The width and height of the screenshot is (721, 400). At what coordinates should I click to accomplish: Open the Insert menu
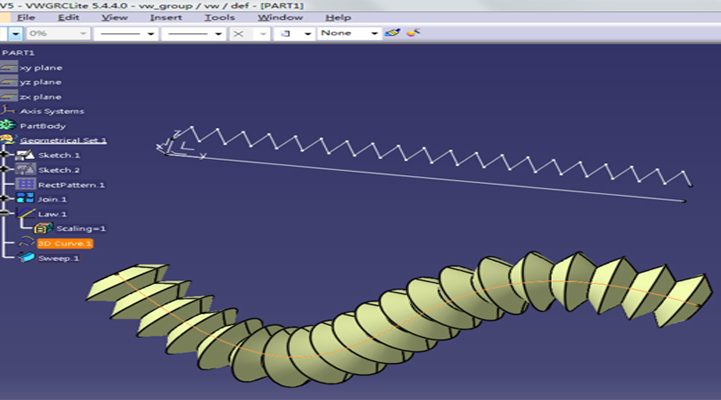pyautogui.click(x=166, y=17)
